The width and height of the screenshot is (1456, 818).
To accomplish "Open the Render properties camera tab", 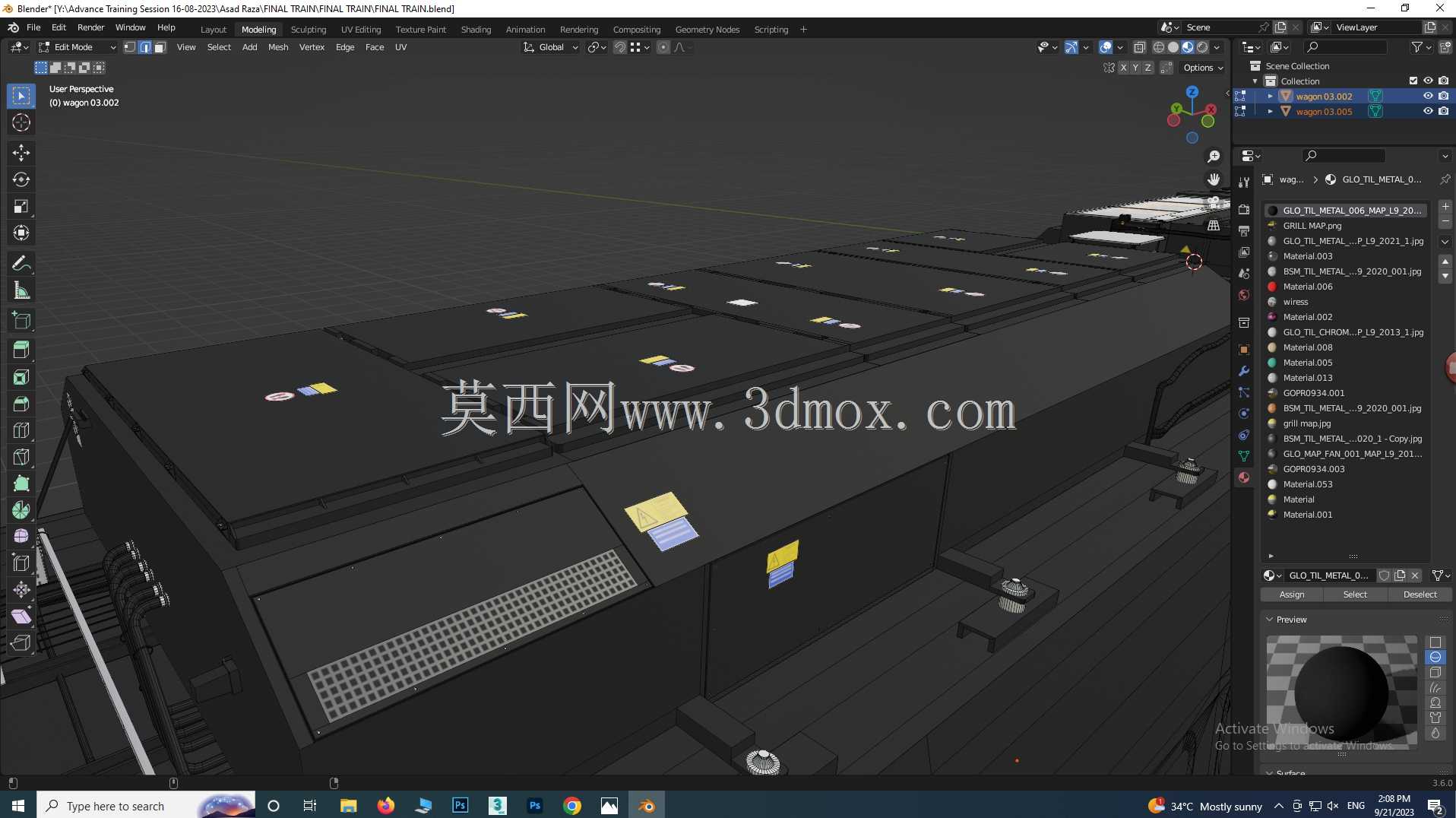I will [x=1244, y=209].
